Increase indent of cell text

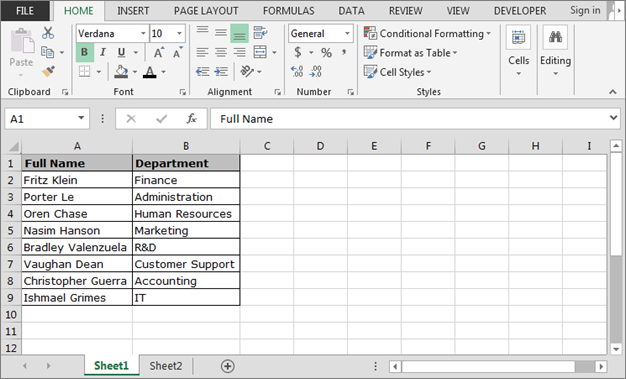click(x=221, y=72)
